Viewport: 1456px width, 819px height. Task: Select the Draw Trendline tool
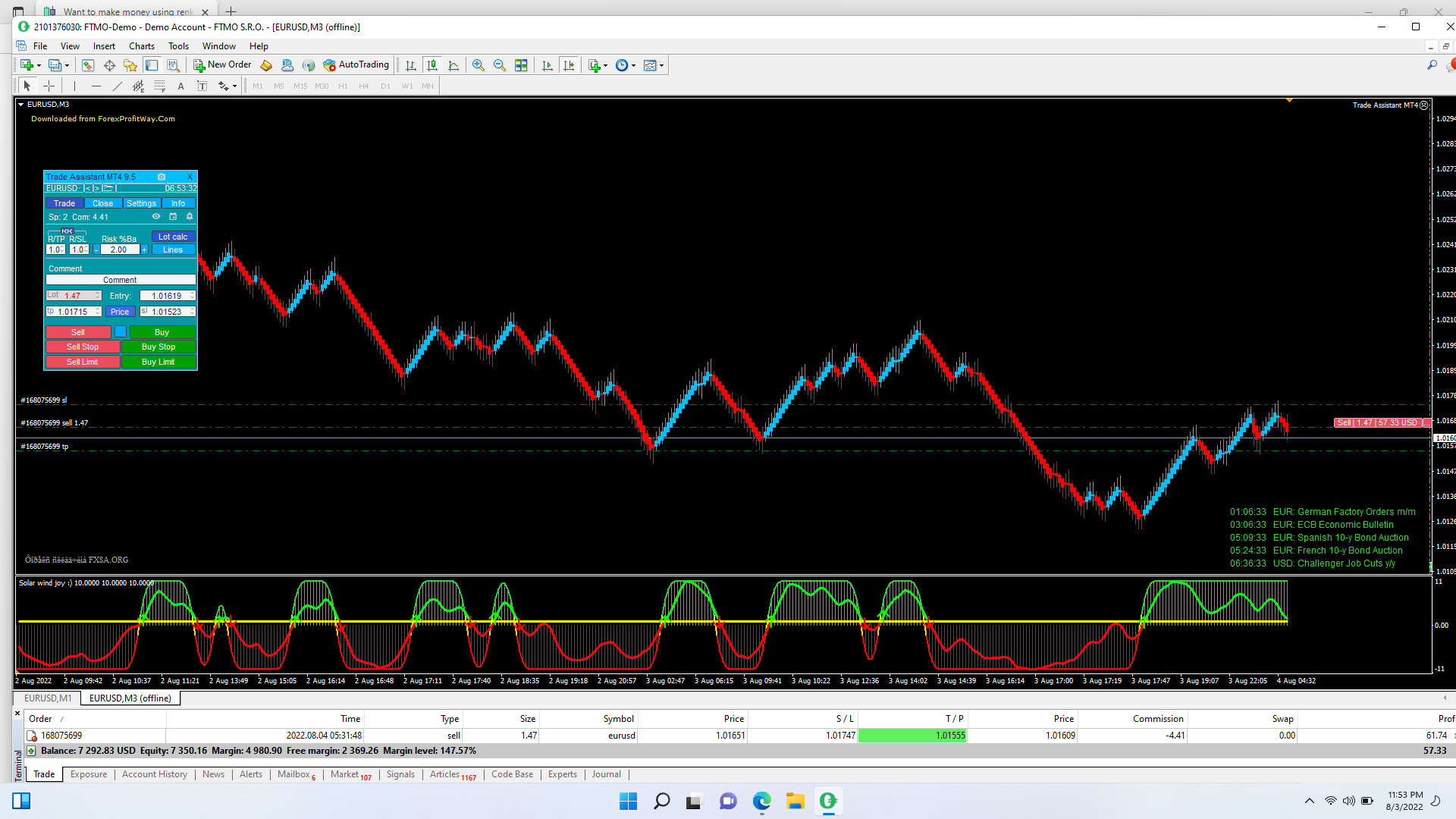(117, 86)
